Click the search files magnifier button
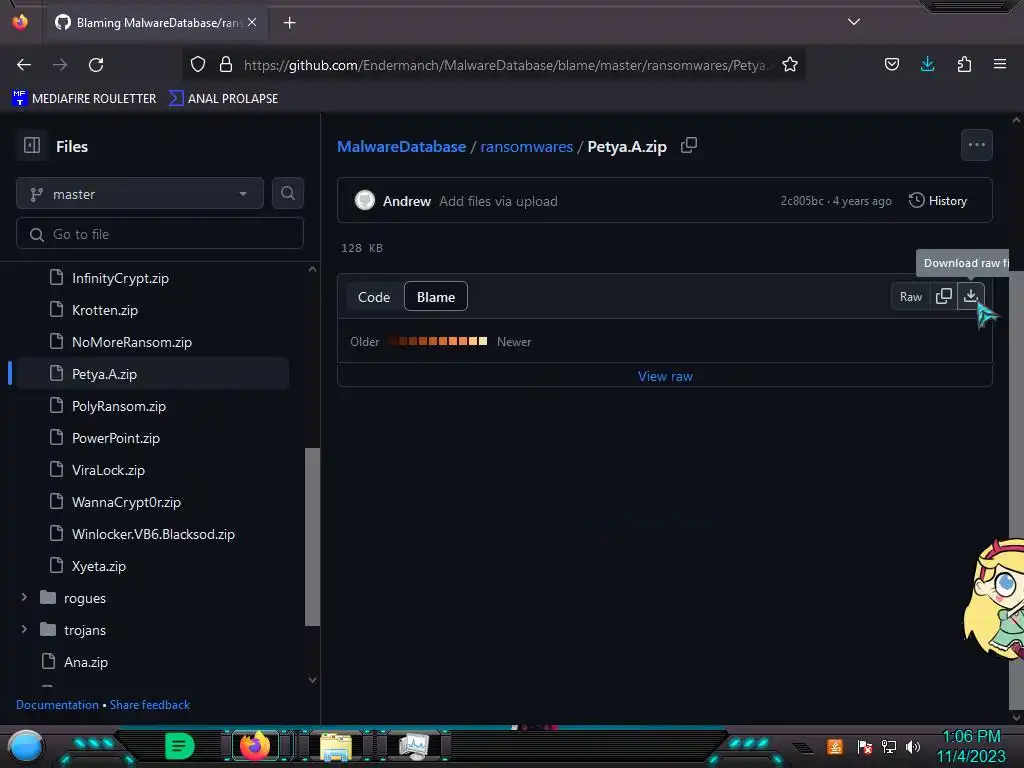Viewport: 1024px width, 768px height. click(287, 193)
